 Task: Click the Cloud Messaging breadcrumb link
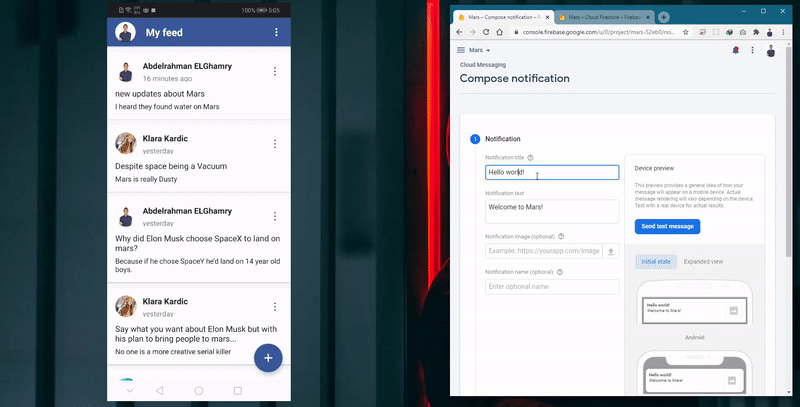(483, 65)
